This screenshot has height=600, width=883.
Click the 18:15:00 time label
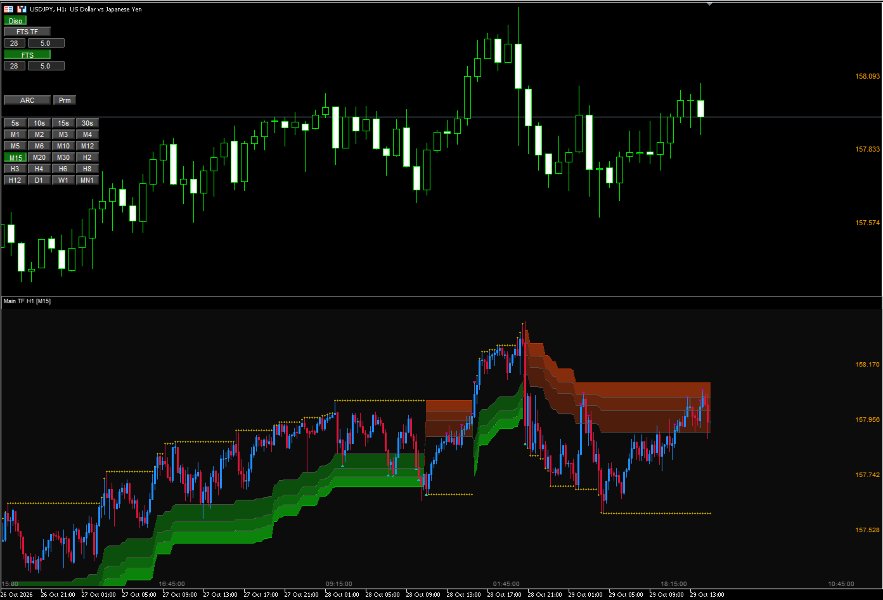(x=674, y=584)
